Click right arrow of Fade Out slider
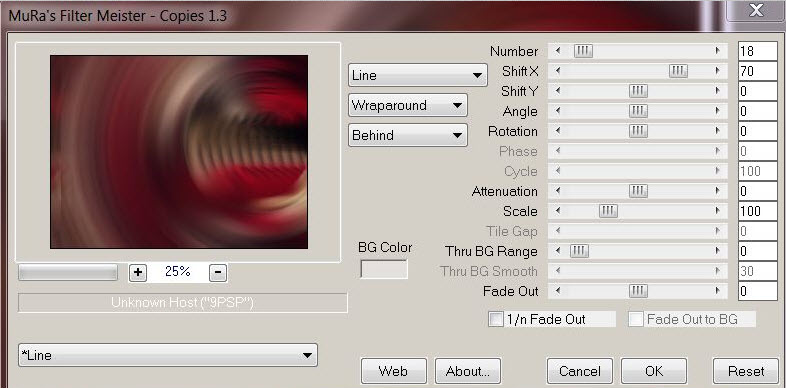Screen dimensions: 786x388 [718, 291]
